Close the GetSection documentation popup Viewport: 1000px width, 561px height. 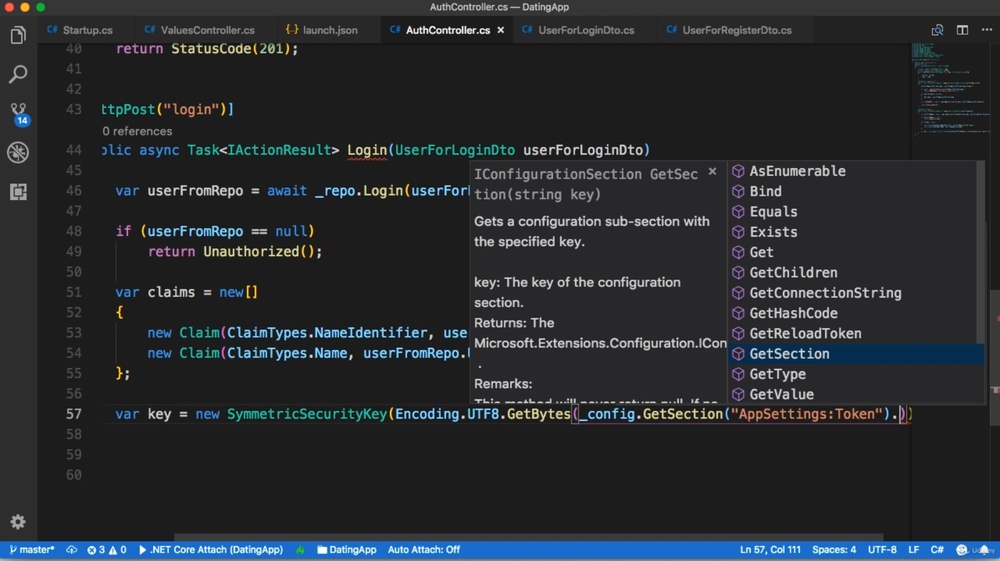[x=712, y=172]
